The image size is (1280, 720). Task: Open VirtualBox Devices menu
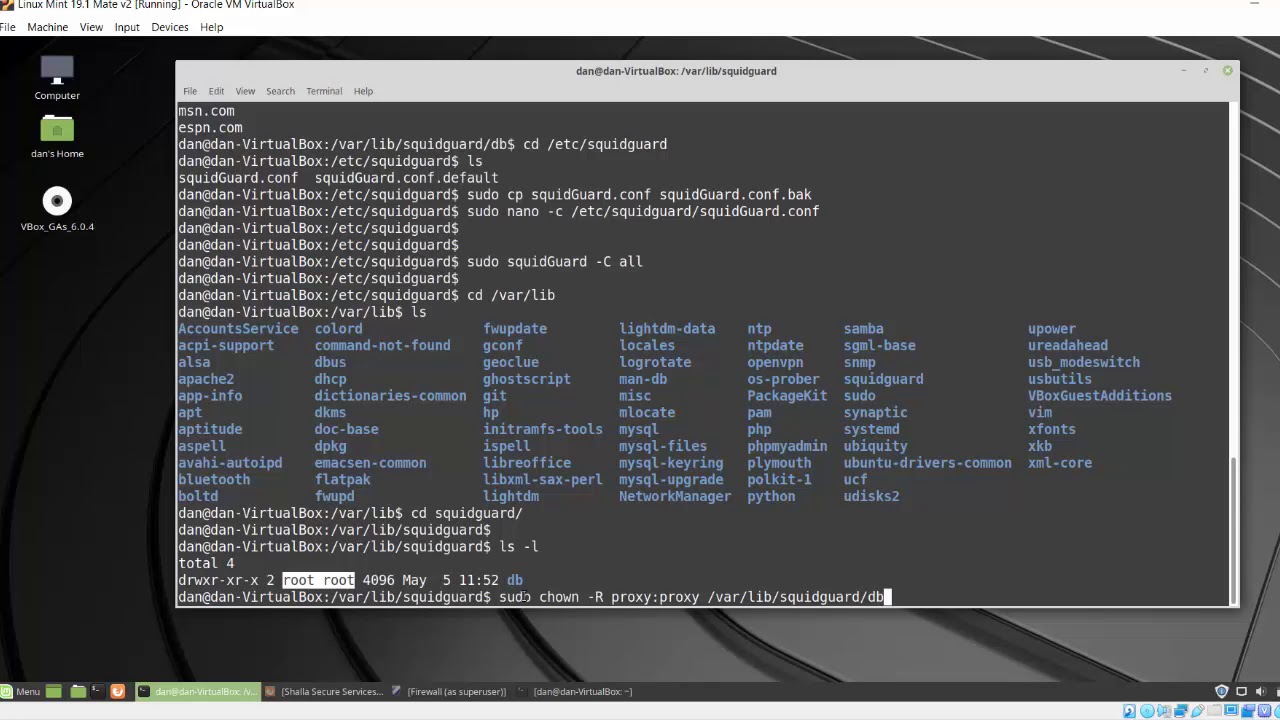coord(170,27)
